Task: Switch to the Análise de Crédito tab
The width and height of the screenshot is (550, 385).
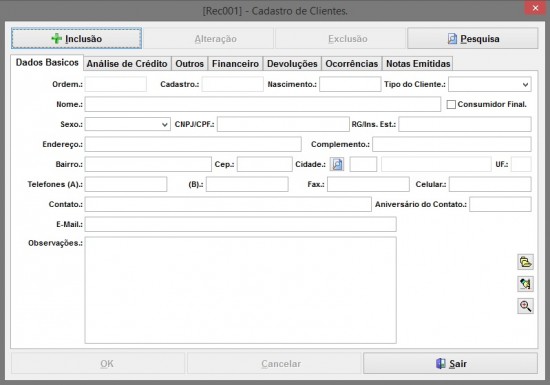Action: tap(127, 63)
